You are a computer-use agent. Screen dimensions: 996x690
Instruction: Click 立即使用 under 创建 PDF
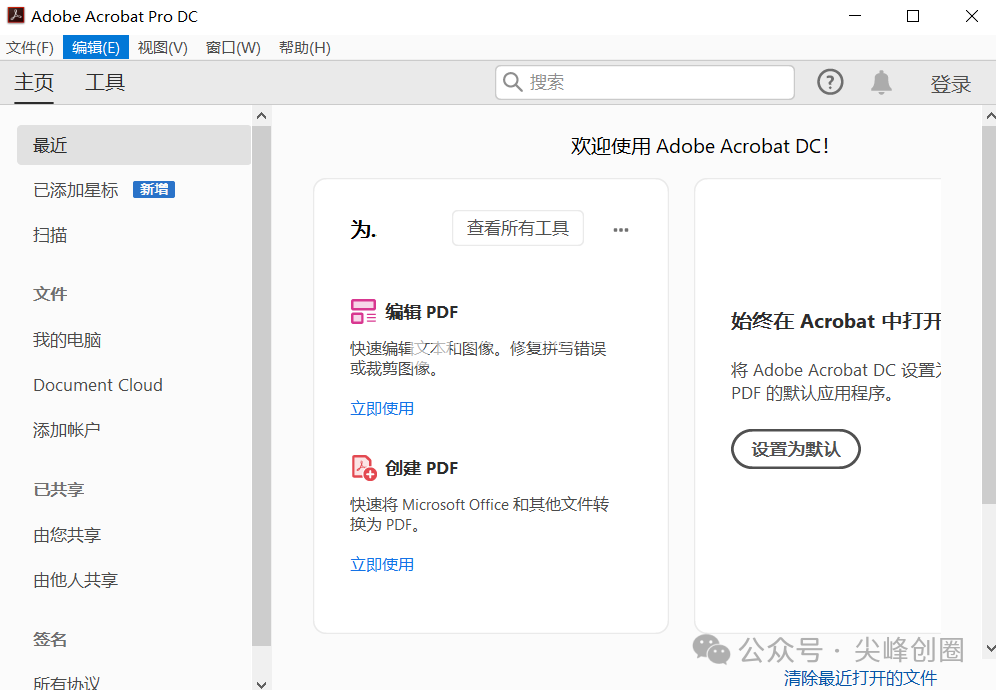click(382, 564)
